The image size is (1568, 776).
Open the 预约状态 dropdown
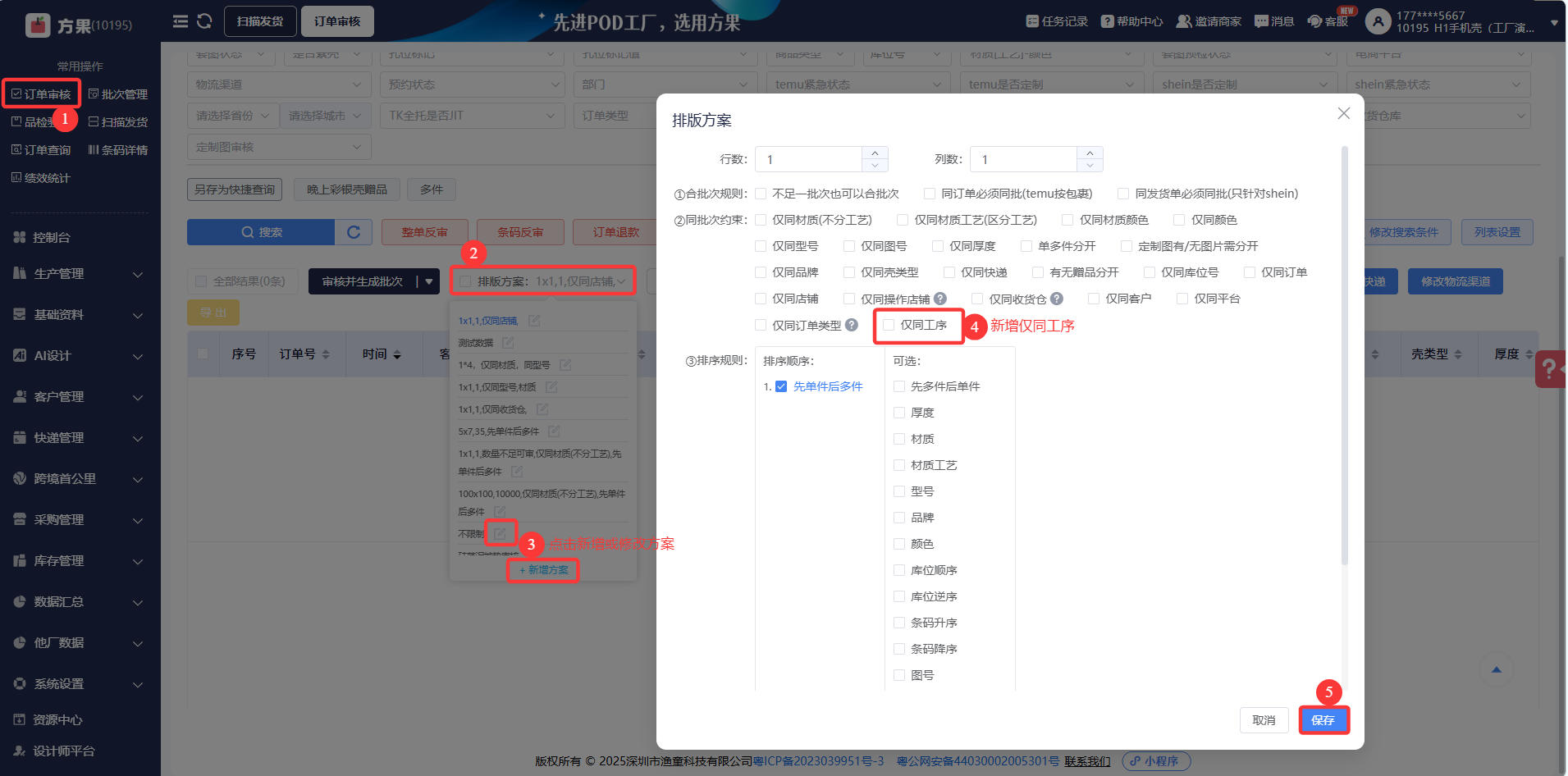pyautogui.click(x=472, y=84)
